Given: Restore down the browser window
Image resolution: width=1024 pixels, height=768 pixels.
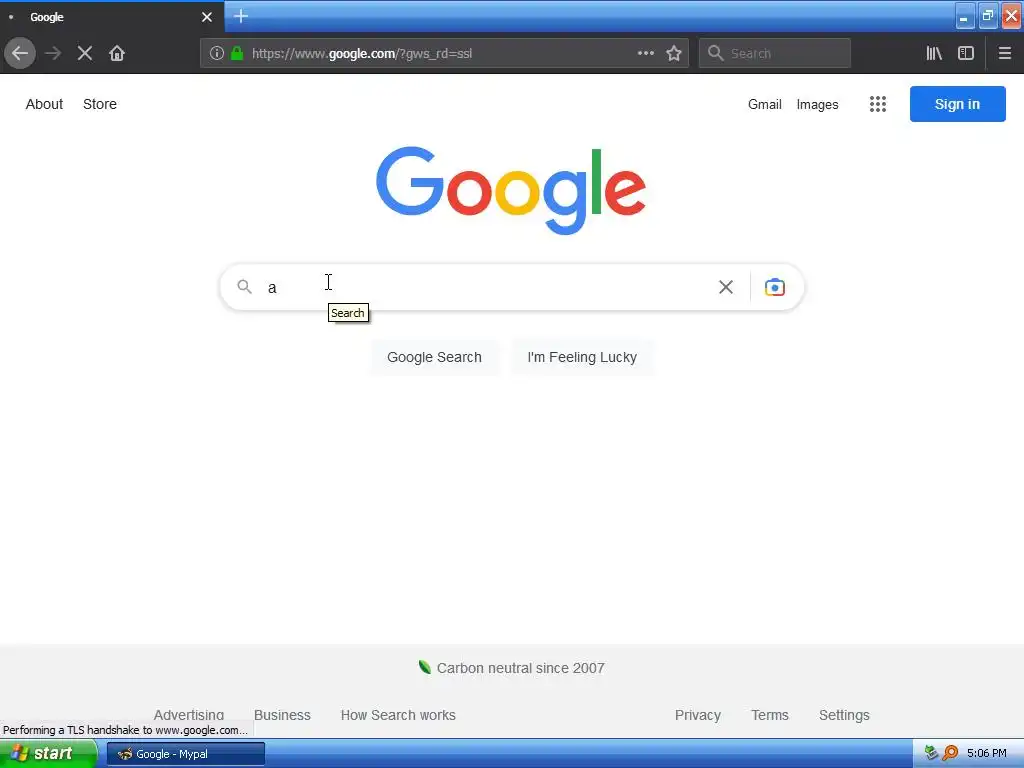Looking at the screenshot, I should point(988,16).
